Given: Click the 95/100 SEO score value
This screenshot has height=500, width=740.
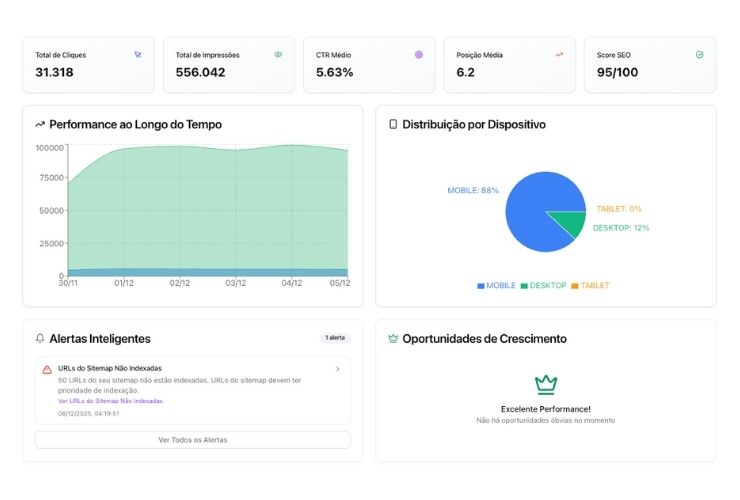Looking at the screenshot, I should click(x=617, y=72).
